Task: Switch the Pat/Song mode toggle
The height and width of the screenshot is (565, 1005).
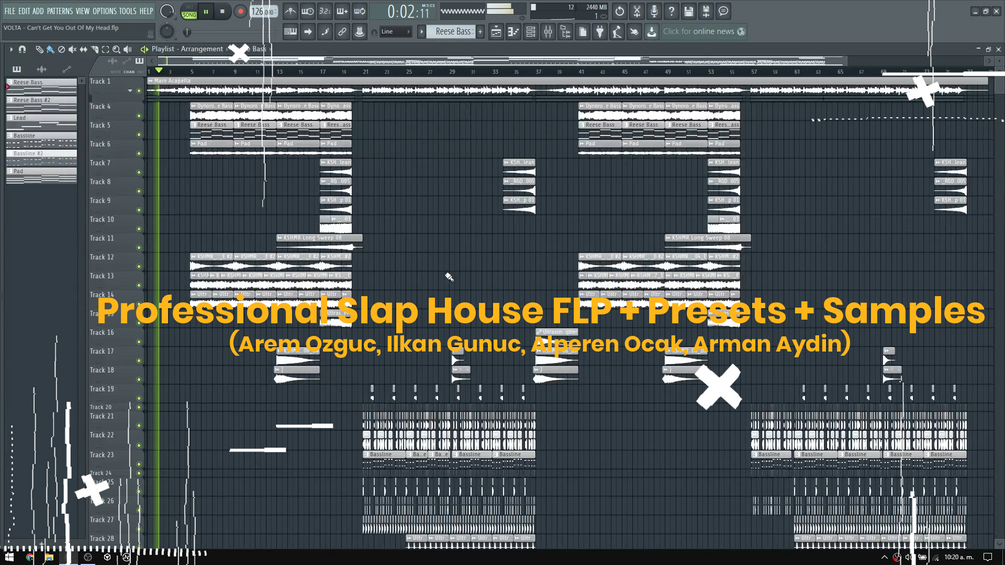Action: (x=189, y=12)
